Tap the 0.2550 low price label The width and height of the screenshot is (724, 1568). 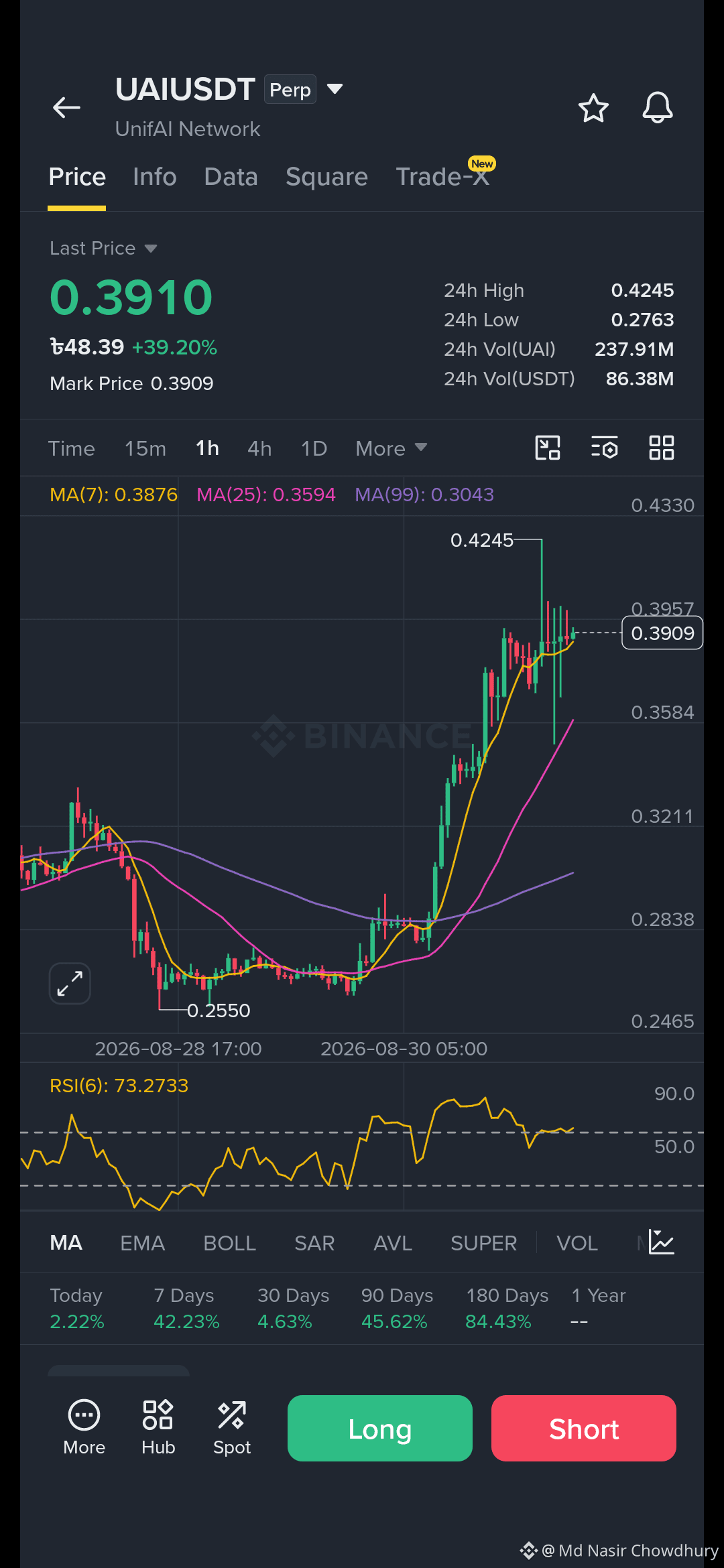point(219,1010)
